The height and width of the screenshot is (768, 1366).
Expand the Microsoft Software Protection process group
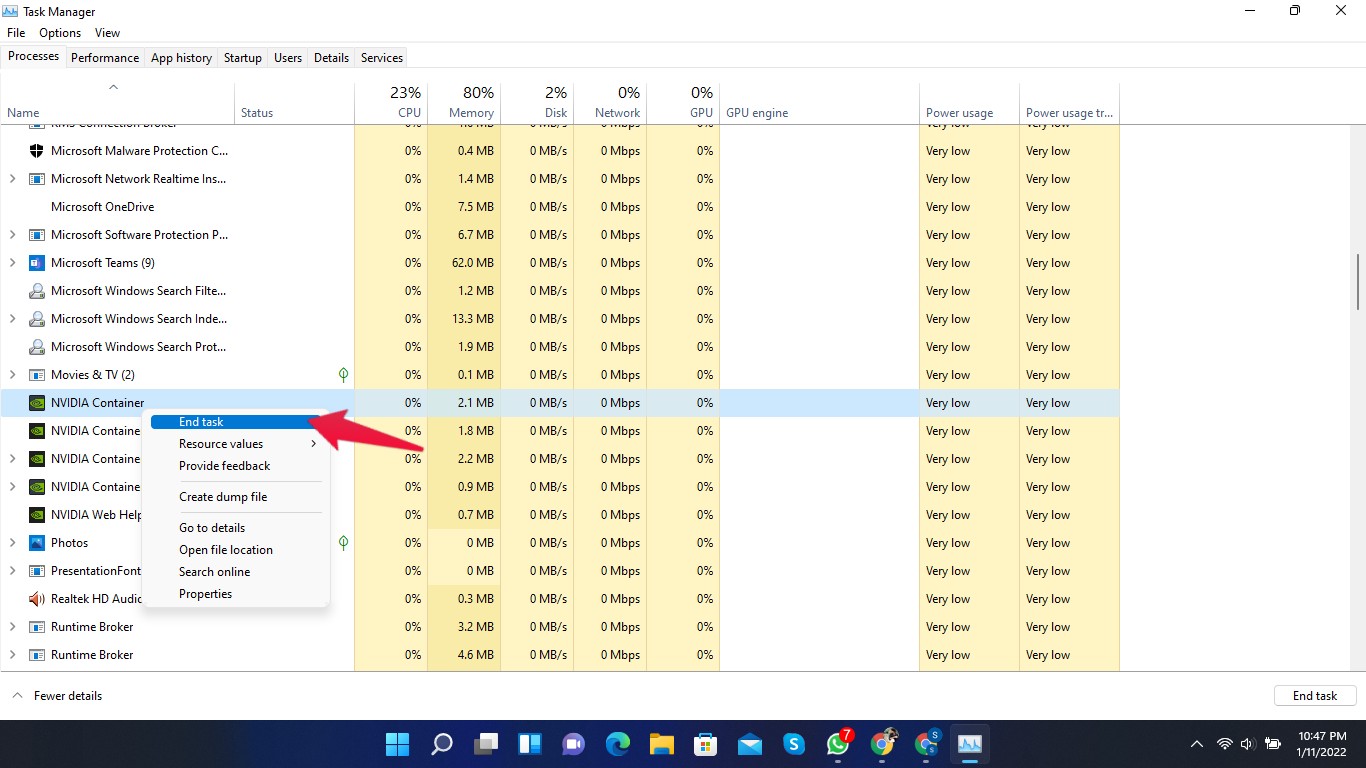point(12,235)
